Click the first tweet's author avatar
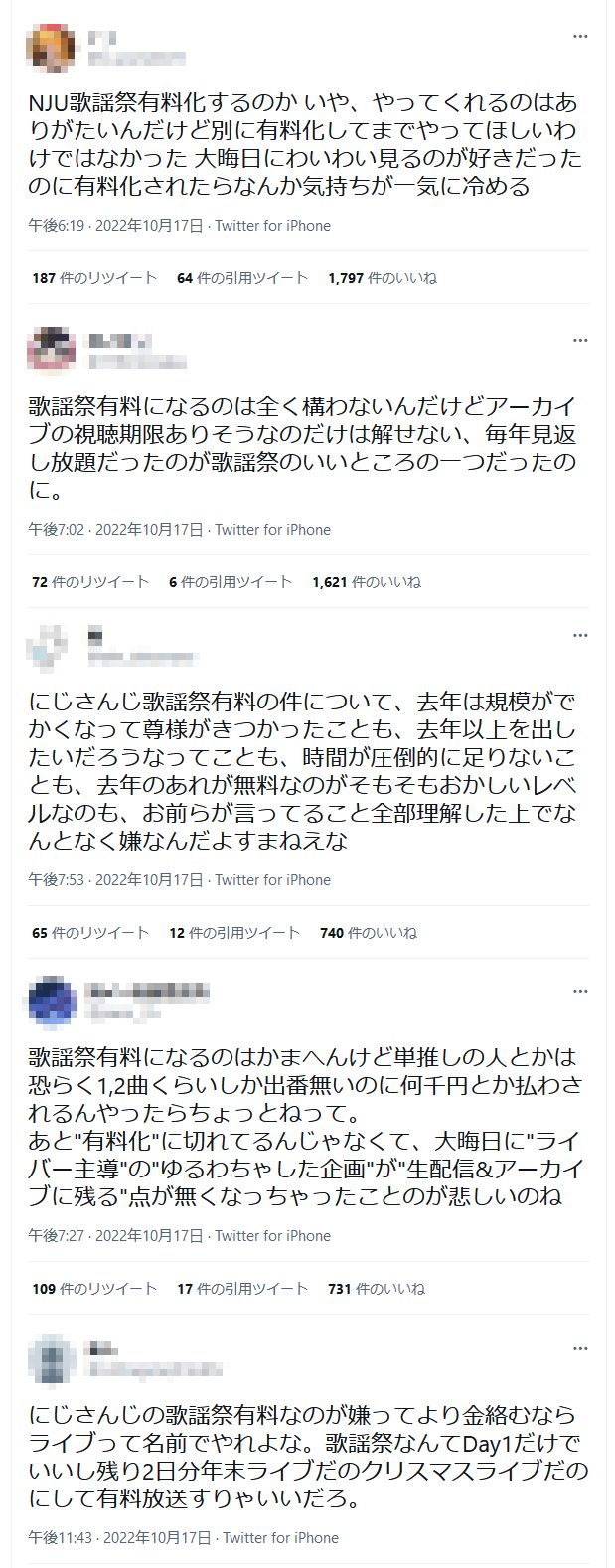This screenshot has height=1568, width=615. (53, 47)
